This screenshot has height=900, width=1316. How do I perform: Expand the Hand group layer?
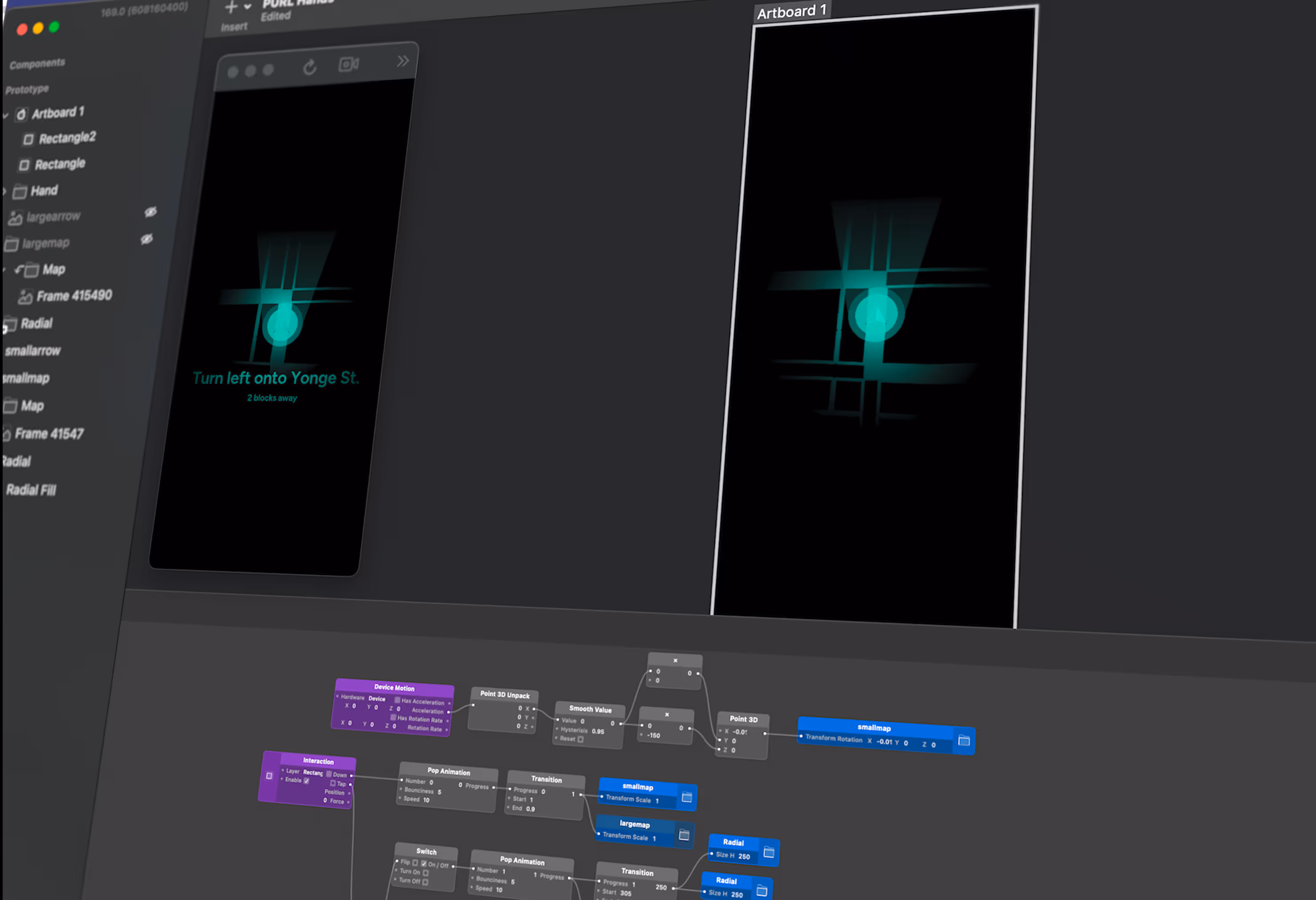pyautogui.click(x=4, y=192)
